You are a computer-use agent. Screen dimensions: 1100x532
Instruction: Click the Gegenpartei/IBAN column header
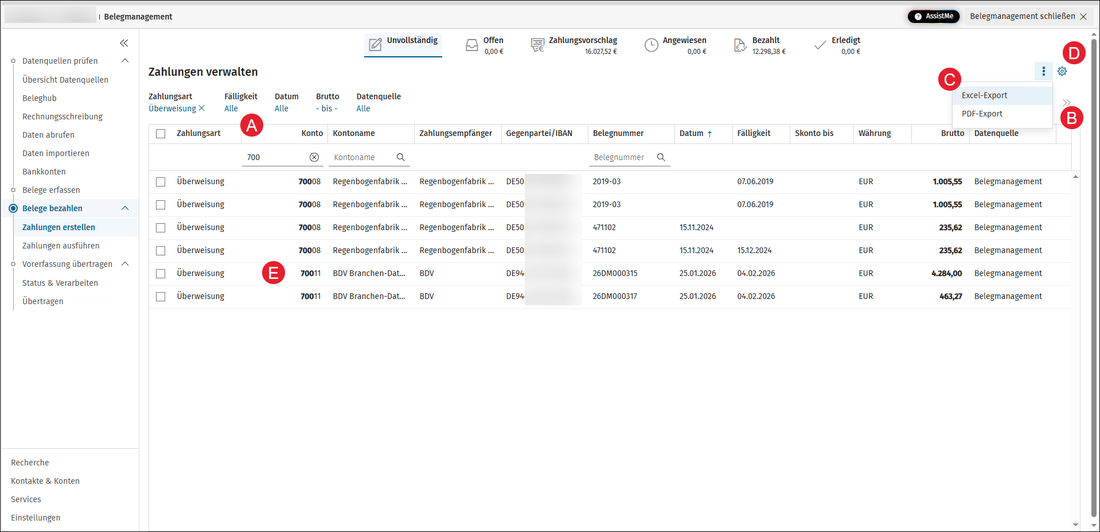pos(538,133)
